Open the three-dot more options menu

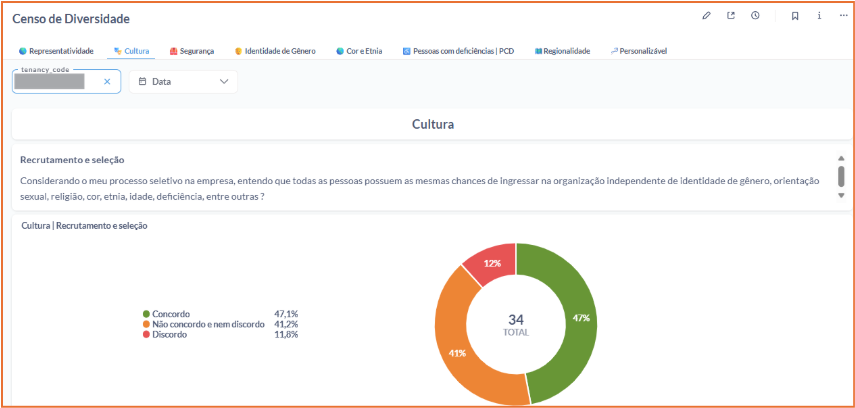point(843,16)
